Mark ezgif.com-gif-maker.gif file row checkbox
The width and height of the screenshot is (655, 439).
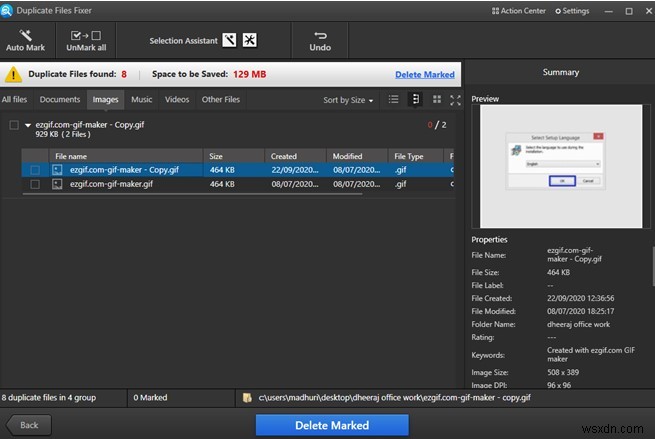coord(35,184)
